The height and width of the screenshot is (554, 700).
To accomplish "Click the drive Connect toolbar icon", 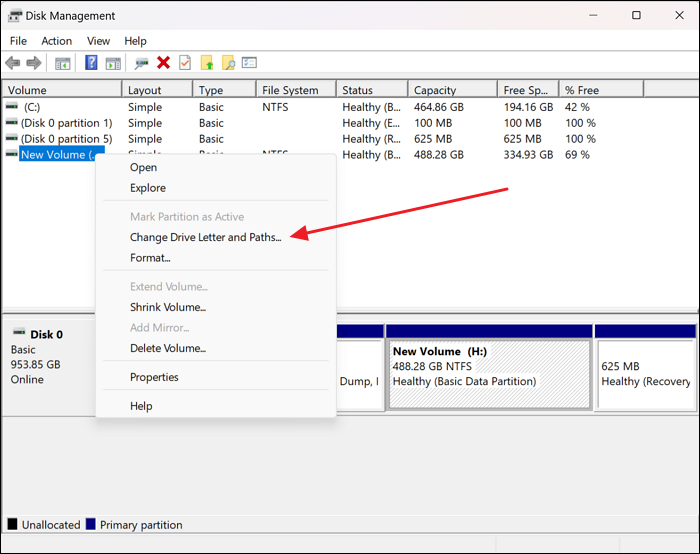I will coord(141,63).
